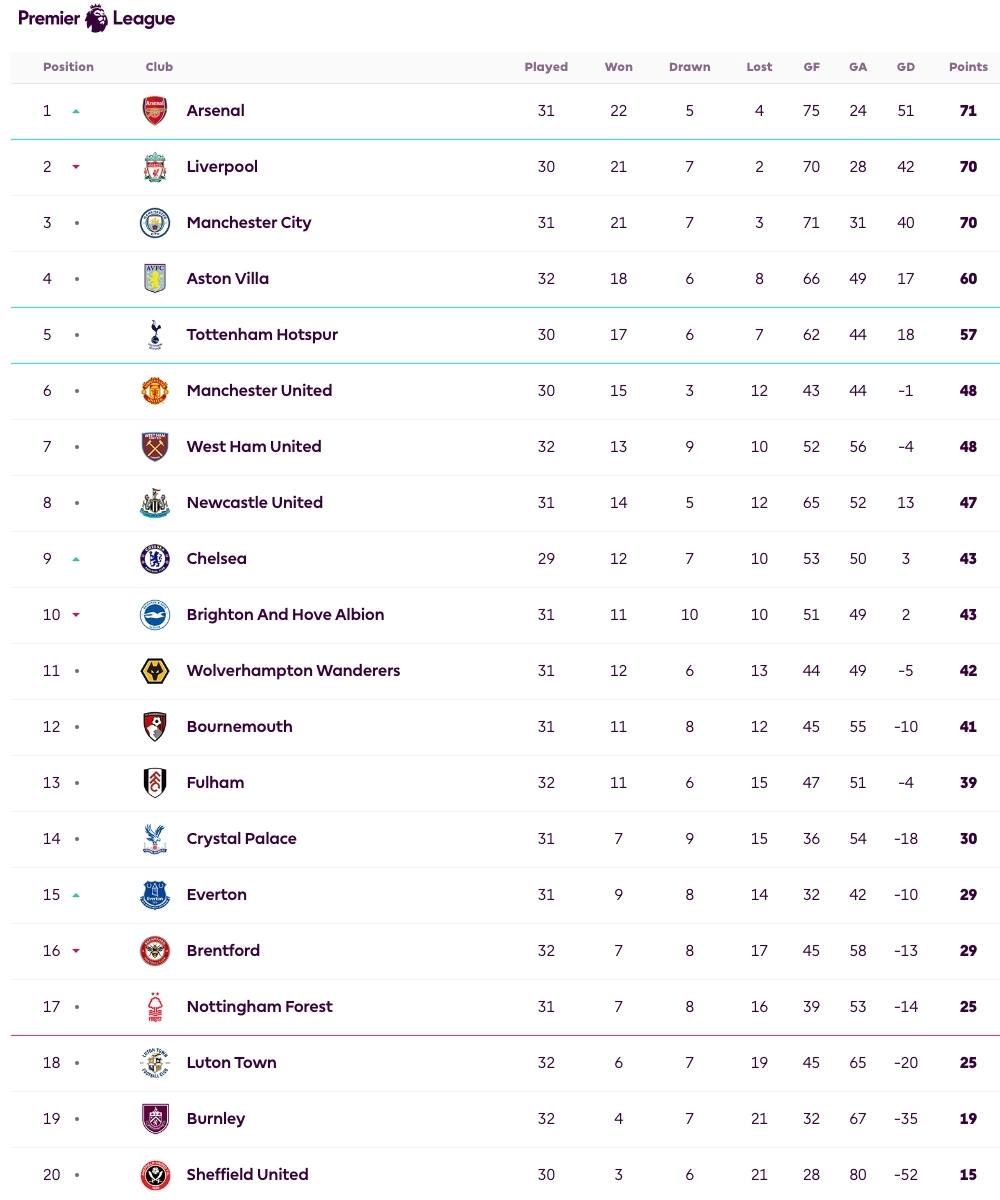The width and height of the screenshot is (1000, 1200).
Task: Select the Everton club crest
Action: pos(155,895)
